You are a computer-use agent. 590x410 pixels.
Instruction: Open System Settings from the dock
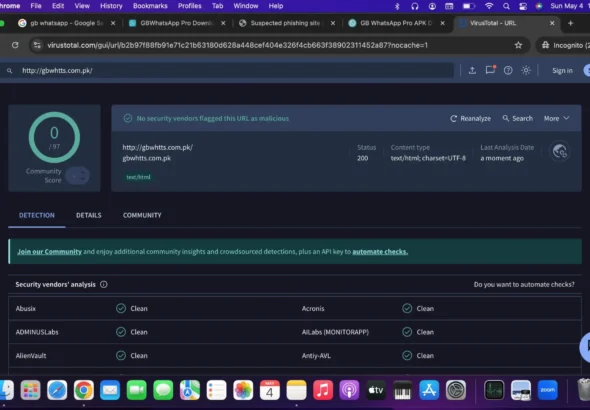(456, 390)
